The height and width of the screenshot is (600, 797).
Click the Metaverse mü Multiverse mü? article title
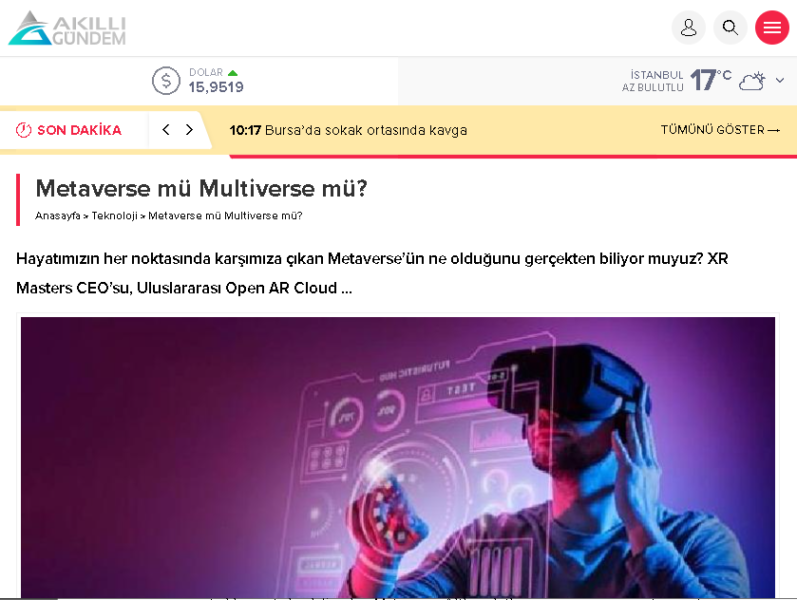201,189
